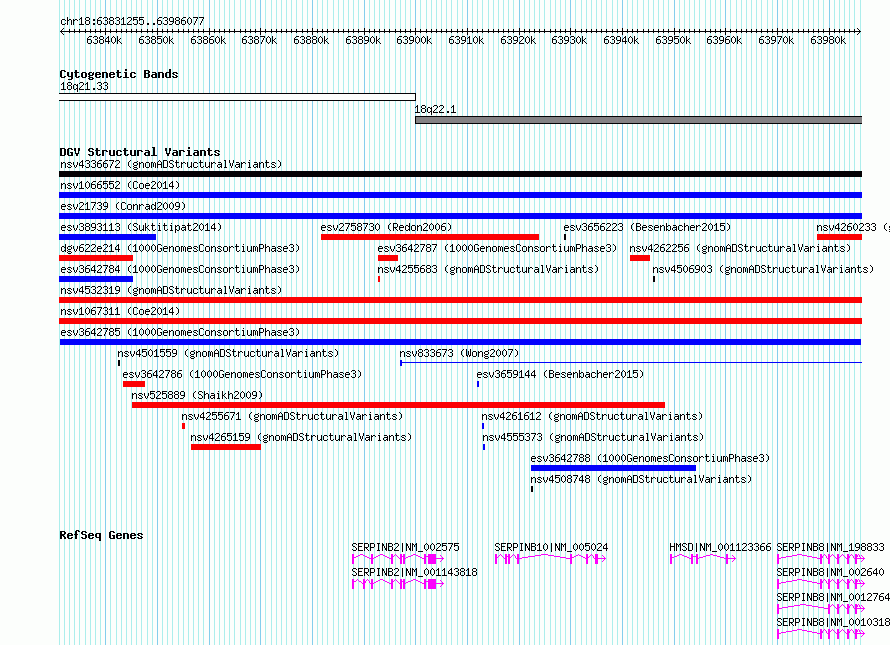The width and height of the screenshot is (890, 645).
Task: Click esv3642788 blue variant bar
Action: 614,468
